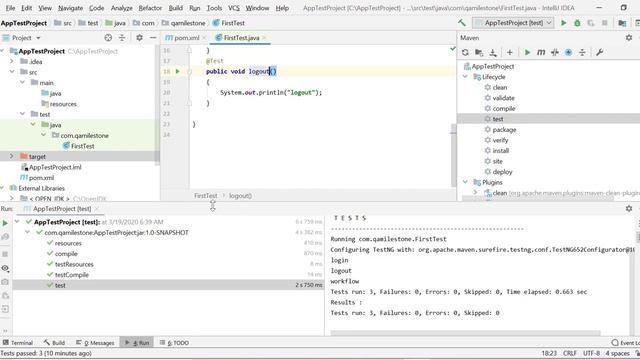Screen dimensions: 640x360
Task: Open Maven panel gear options
Action: (x=629, y=38)
